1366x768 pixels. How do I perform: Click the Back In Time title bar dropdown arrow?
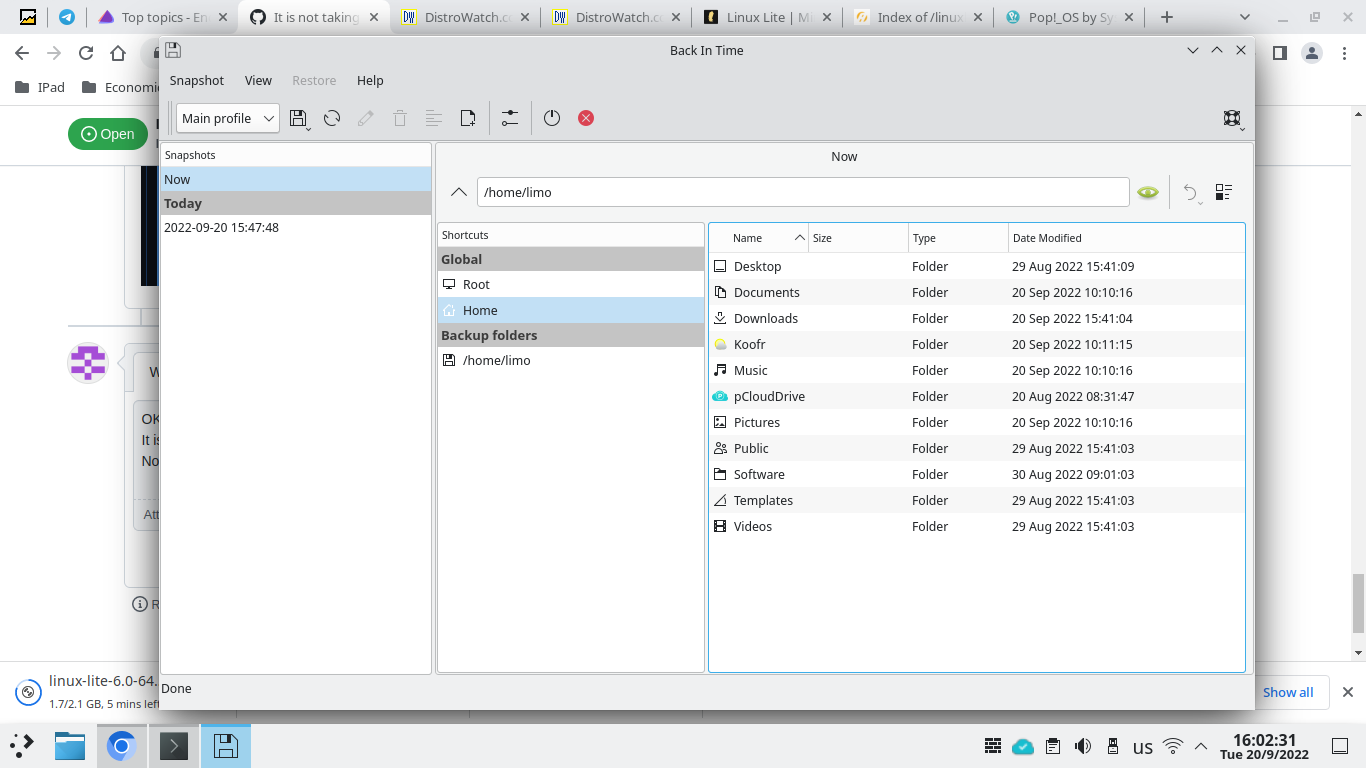coord(1192,50)
